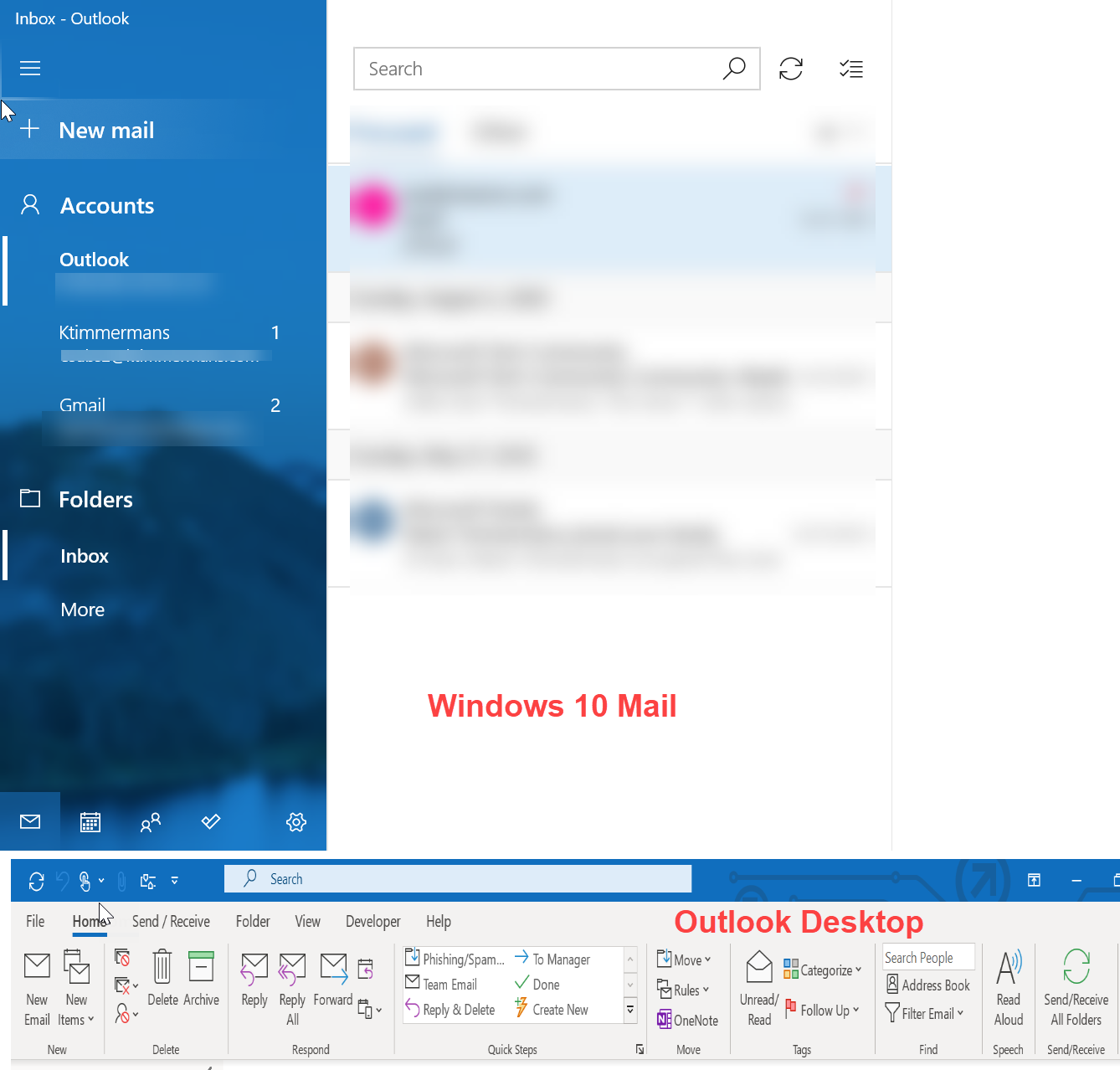Screen dimensions: 1120x1070
Task: Toggle Unread/Read status
Action: point(759,989)
